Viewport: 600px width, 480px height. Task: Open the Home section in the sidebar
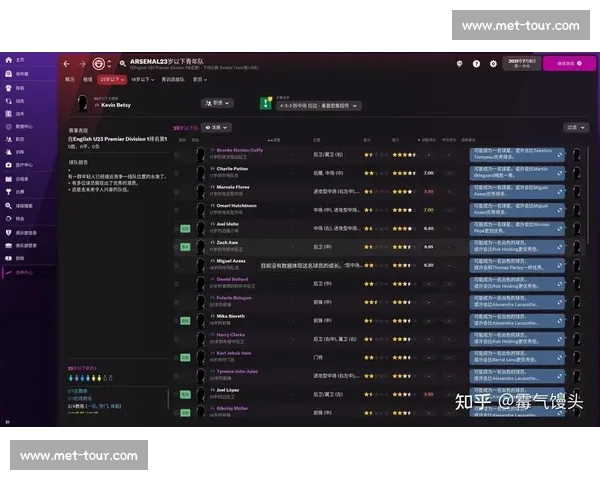(x=8, y=60)
